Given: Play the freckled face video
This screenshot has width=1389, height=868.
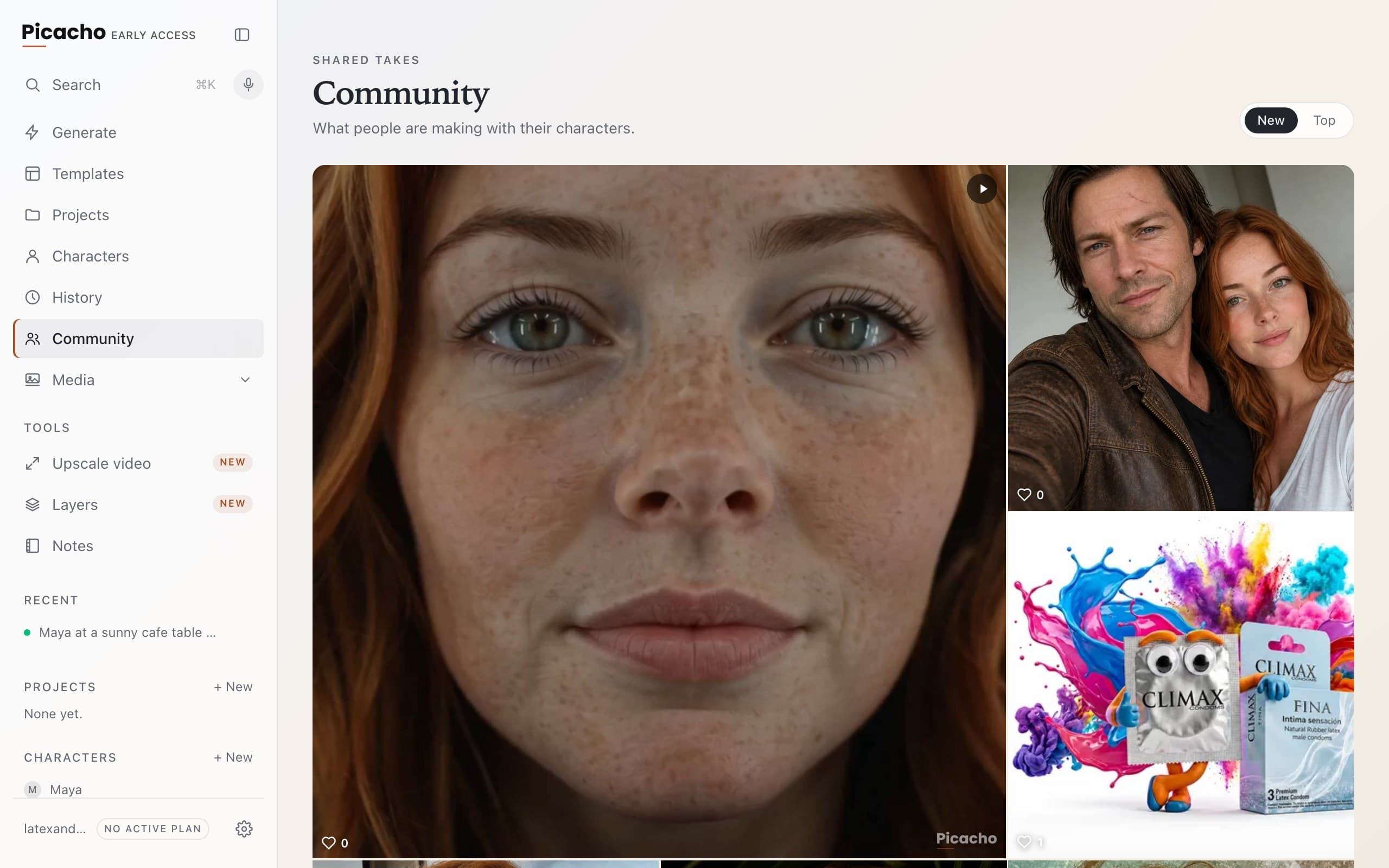Looking at the screenshot, I should [x=982, y=188].
